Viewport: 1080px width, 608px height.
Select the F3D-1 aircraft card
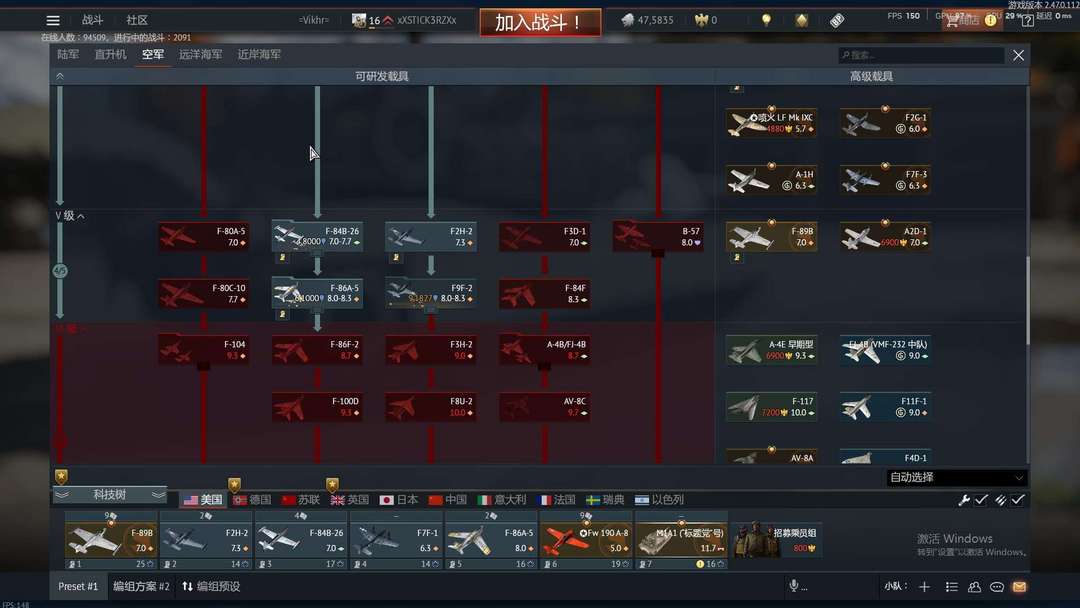(x=544, y=237)
